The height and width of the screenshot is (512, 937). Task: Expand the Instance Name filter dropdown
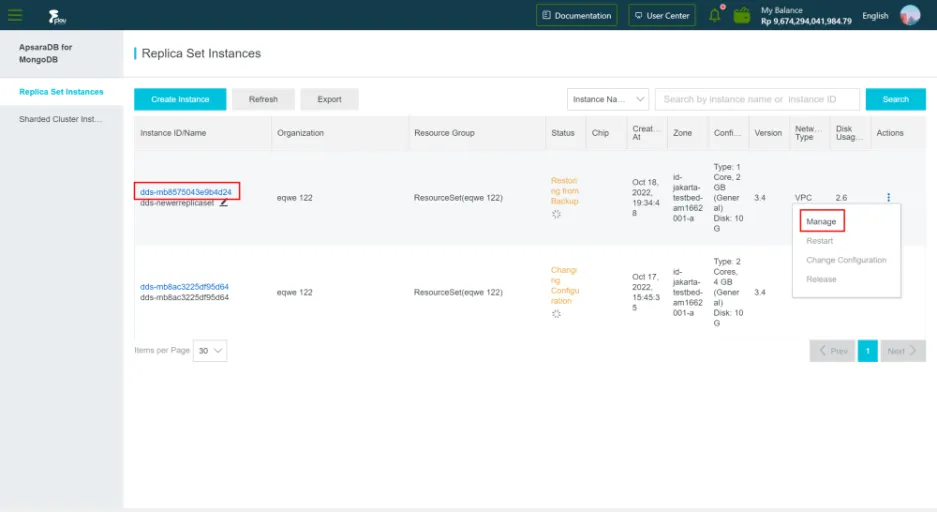[608, 99]
